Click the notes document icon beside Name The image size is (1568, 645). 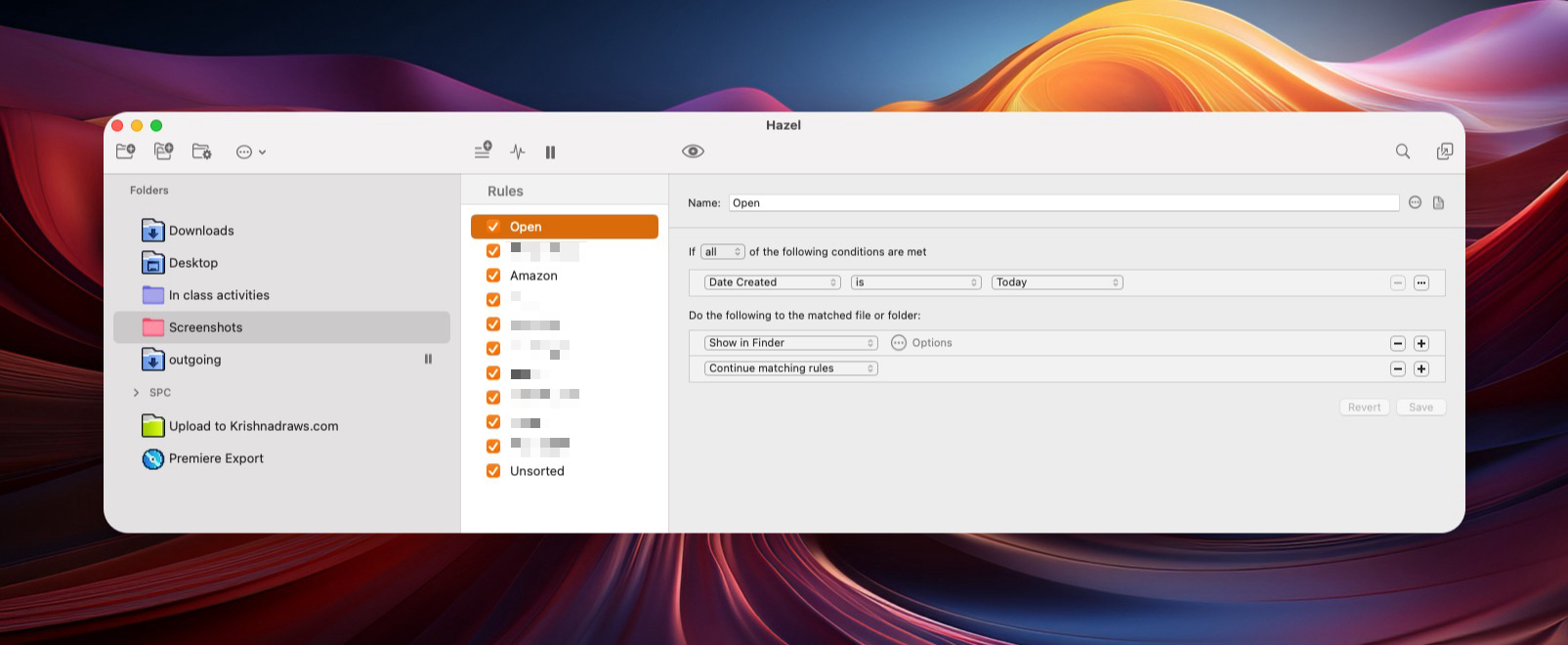(1438, 203)
